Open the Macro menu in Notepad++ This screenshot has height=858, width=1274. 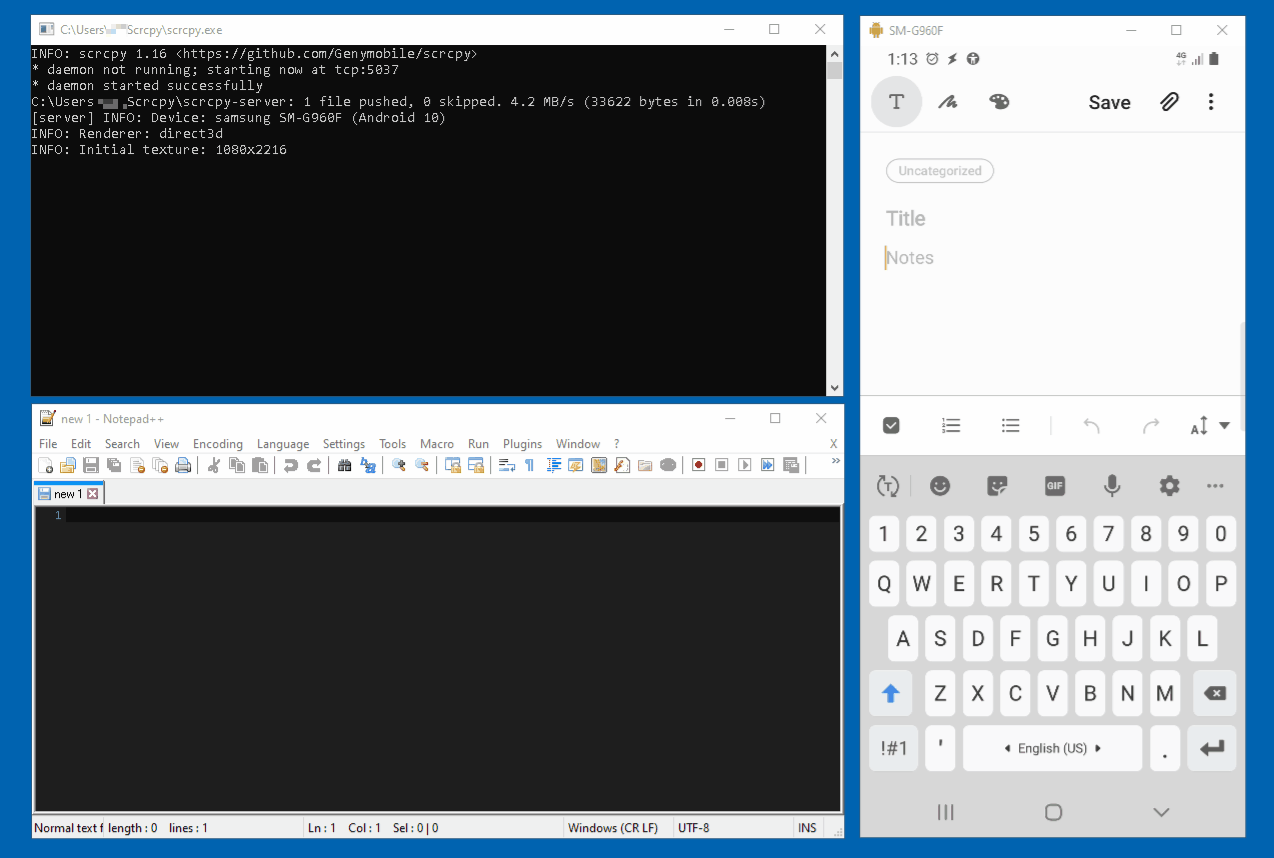437,444
